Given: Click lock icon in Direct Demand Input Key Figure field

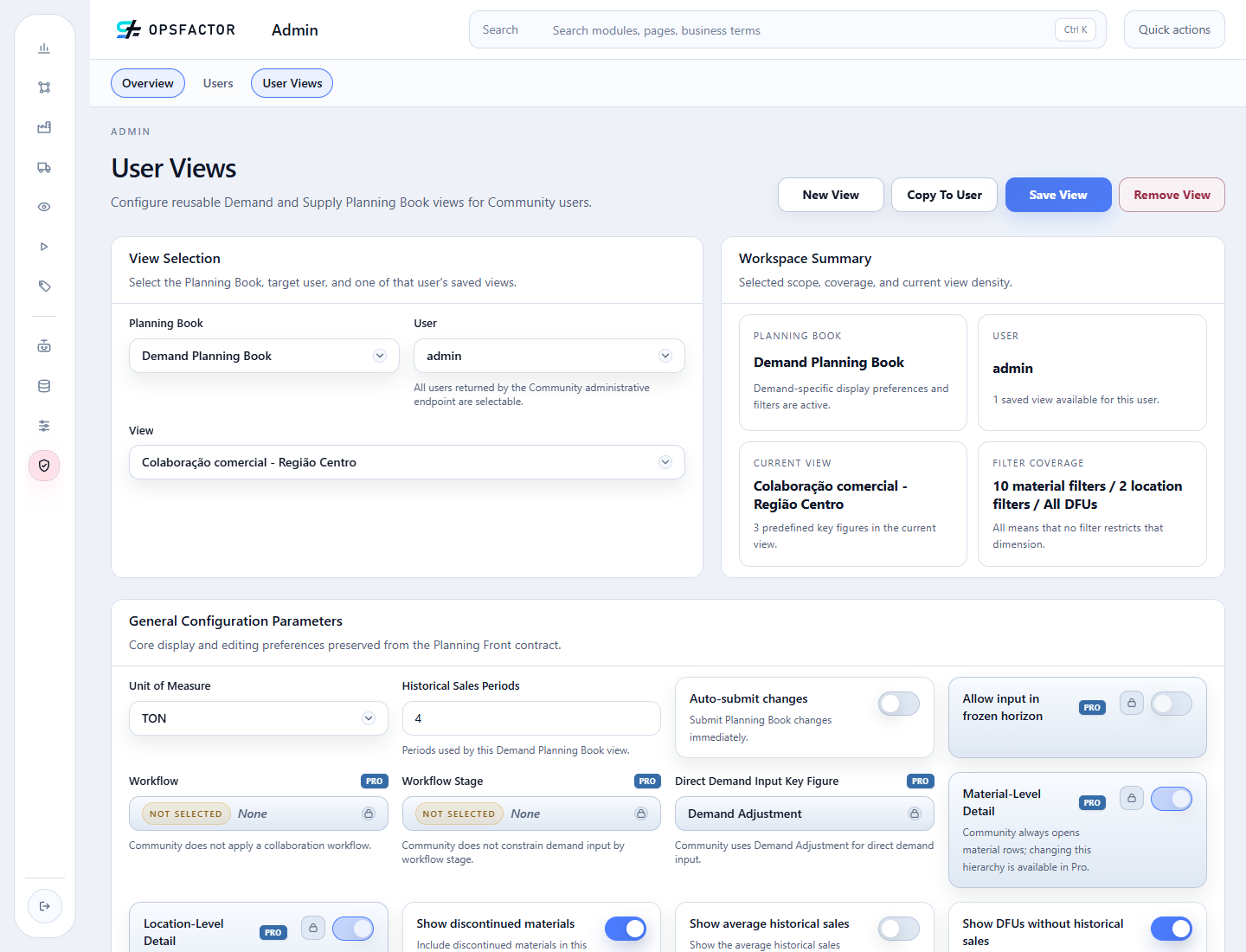Looking at the screenshot, I should pos(915,814).
